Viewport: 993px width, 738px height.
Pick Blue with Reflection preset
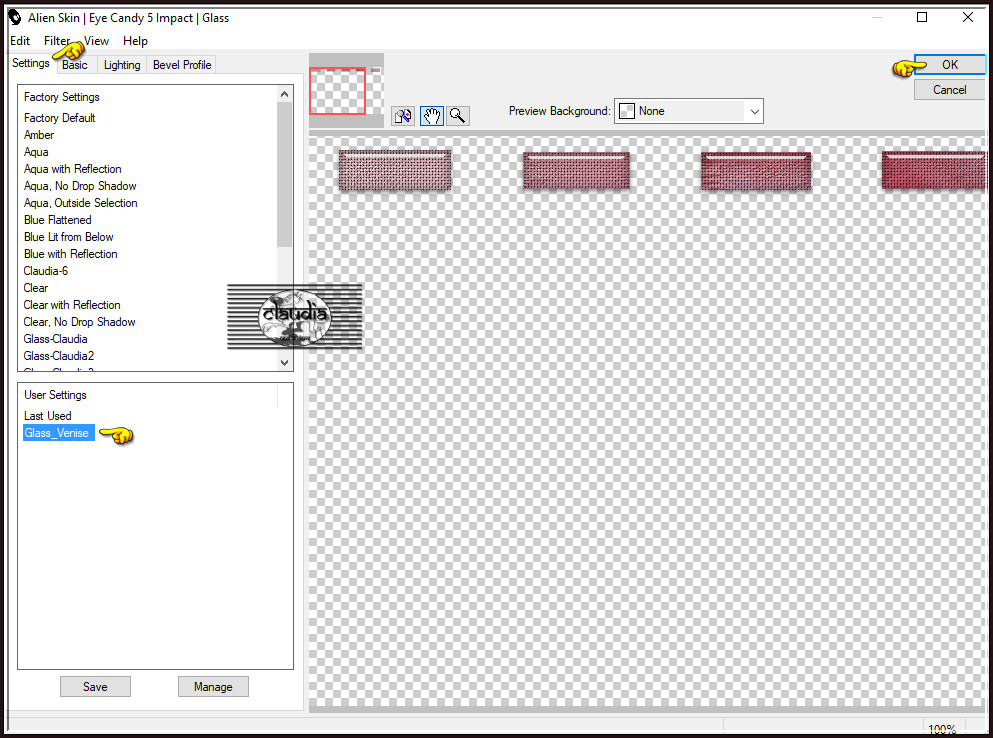coord(70,254)
